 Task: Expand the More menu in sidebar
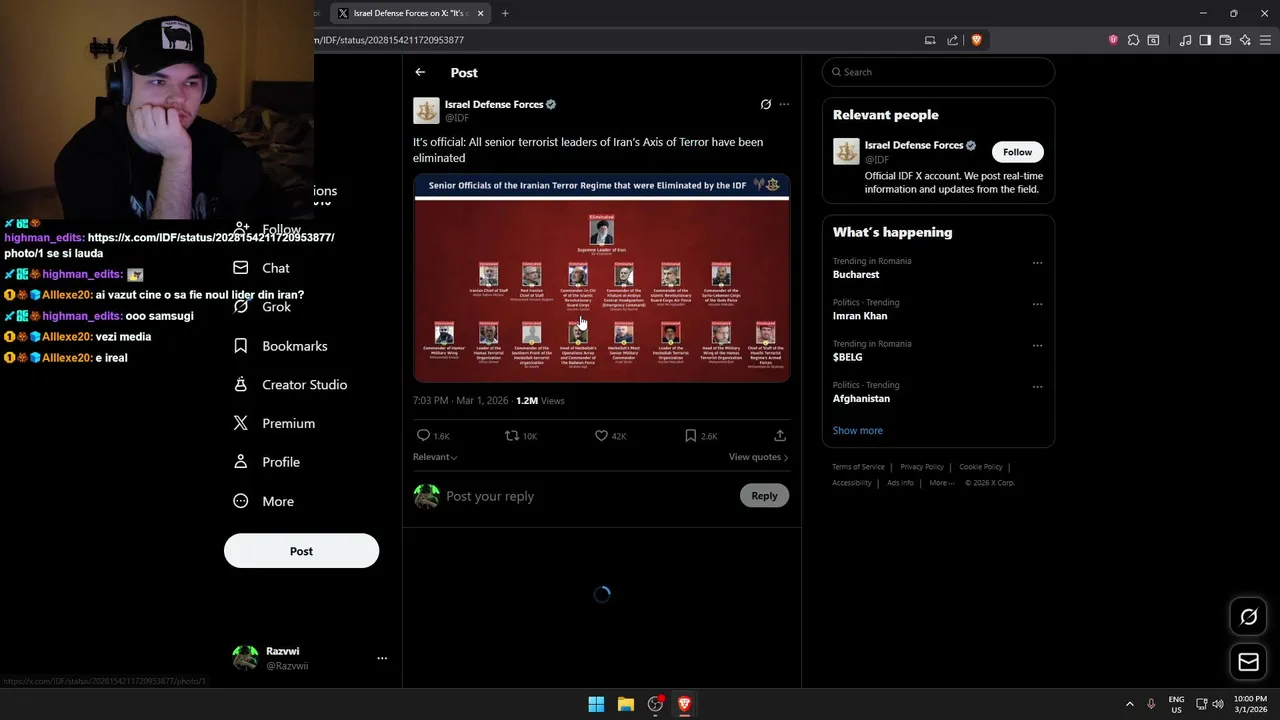[x=264, y=501]
